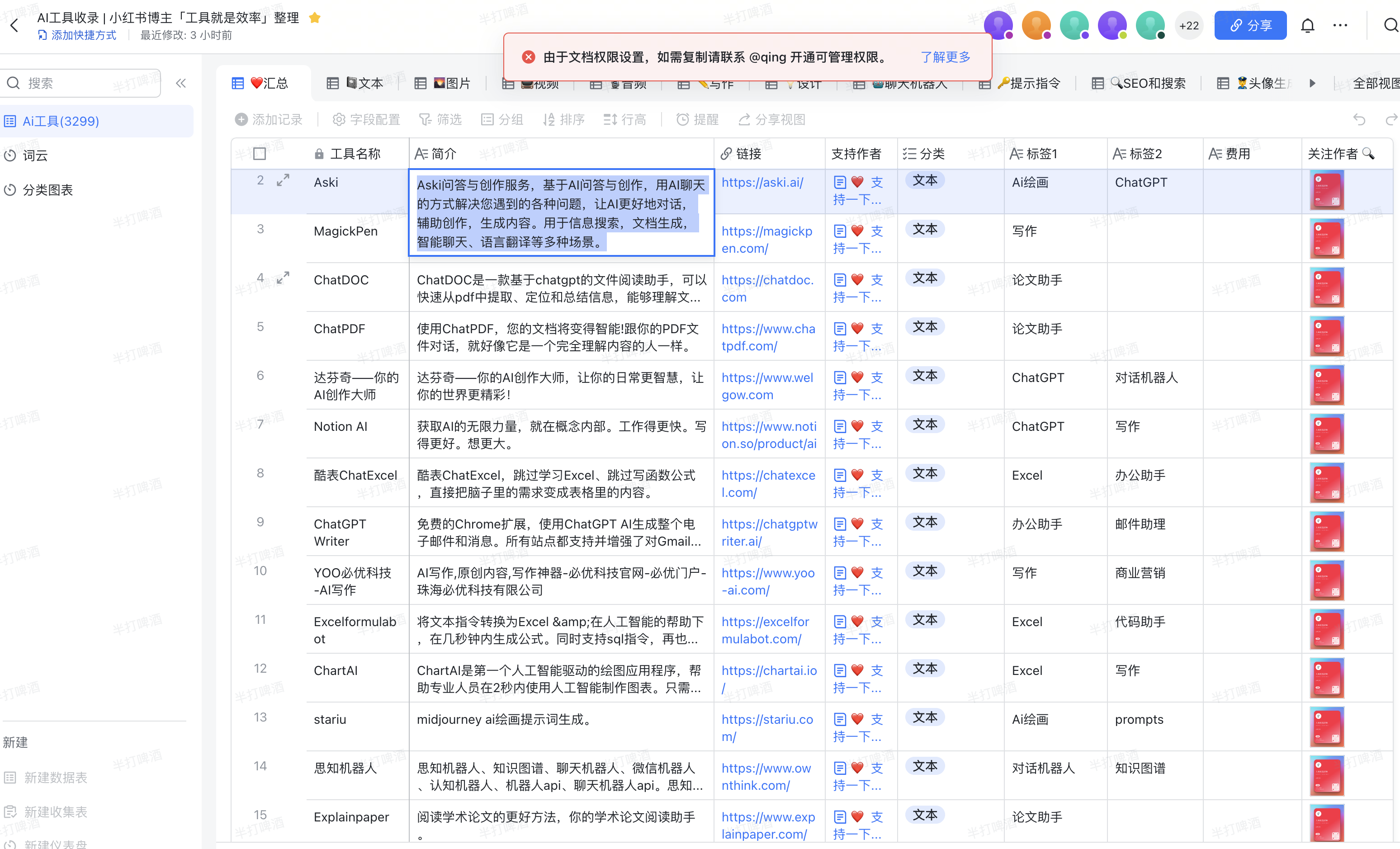Set a 提醒 reminder for the view
1400x849 pixels.
click(698, 119)
